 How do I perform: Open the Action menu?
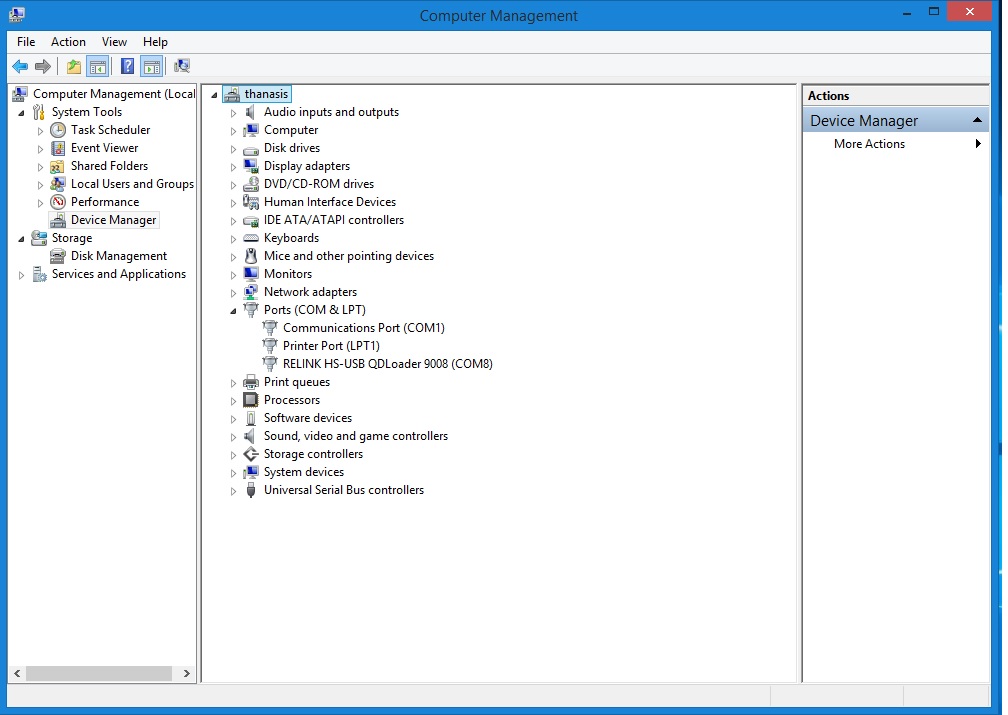[68, 42]
